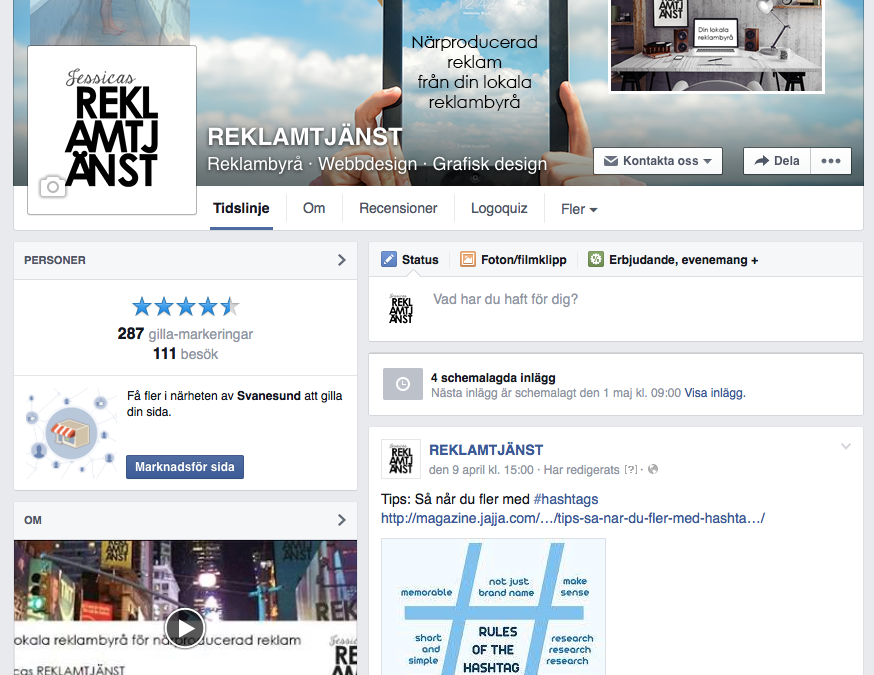Click the REKLAMTJÄNST page title on the cover

[x=304, y=137]
